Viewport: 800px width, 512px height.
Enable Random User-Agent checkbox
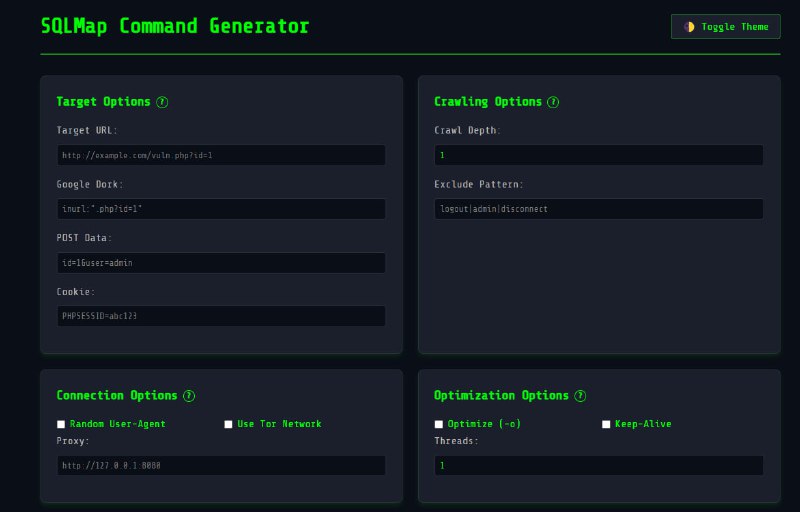tap(61, 424)
